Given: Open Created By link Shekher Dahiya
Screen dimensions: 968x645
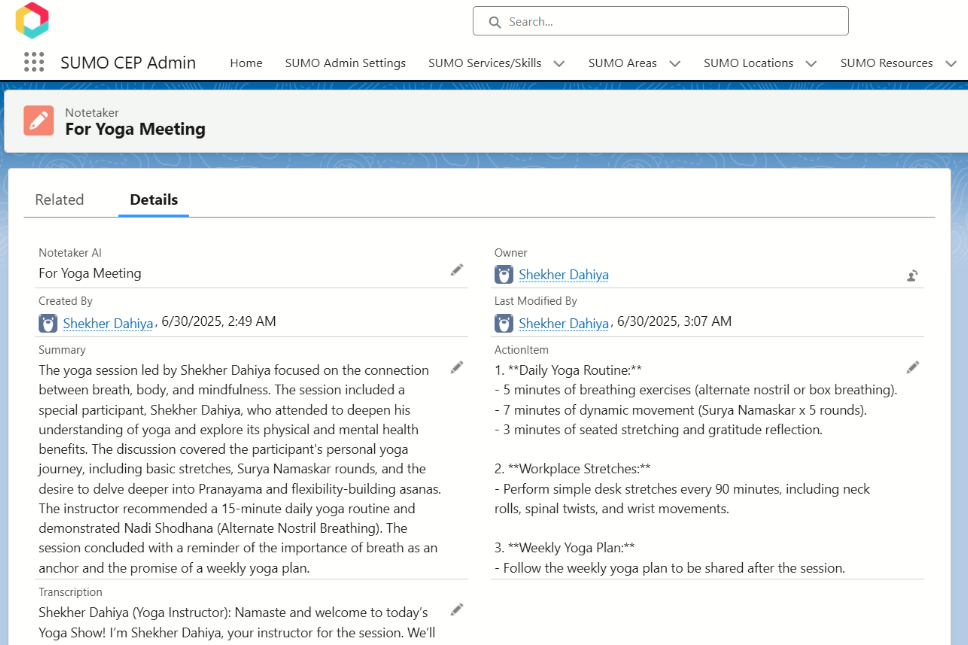Looking at the screenshot, I should [x=108, y=323].
